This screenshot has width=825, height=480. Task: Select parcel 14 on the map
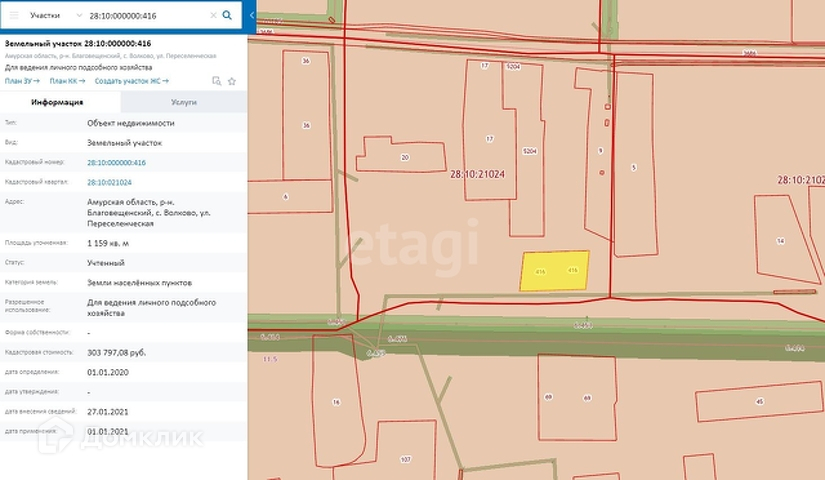point(785,239)
